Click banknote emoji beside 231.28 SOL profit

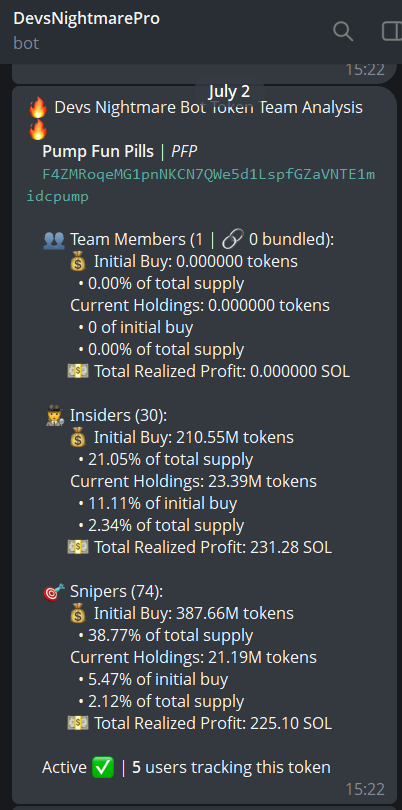click(78, 547)
